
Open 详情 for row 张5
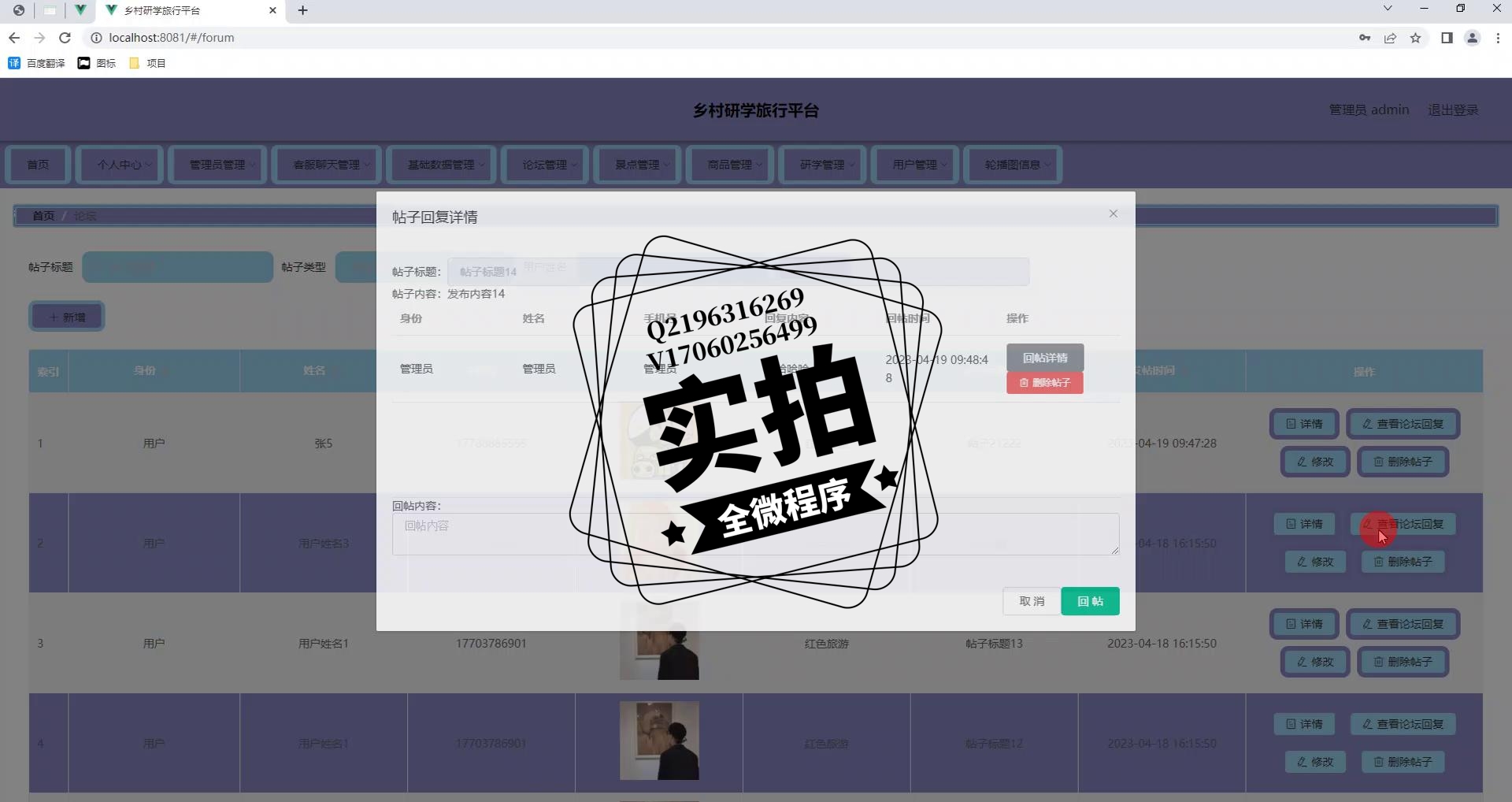[x=1304, y=424]
